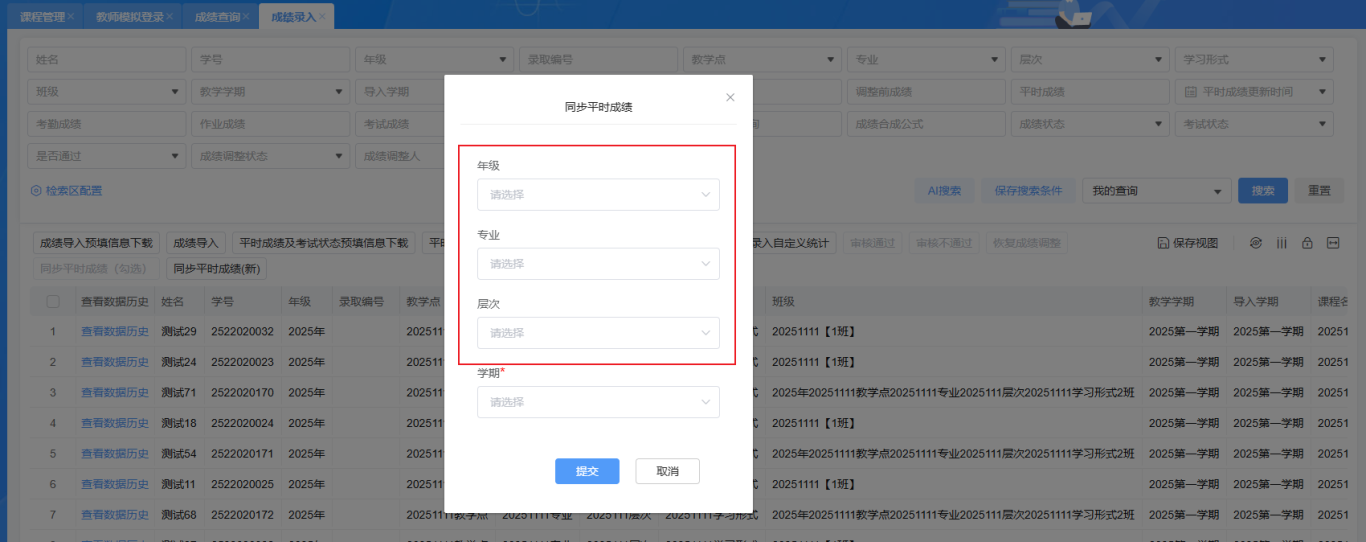
Task: Click the 检索区配置 gear icon
Action: pos(36,191)
